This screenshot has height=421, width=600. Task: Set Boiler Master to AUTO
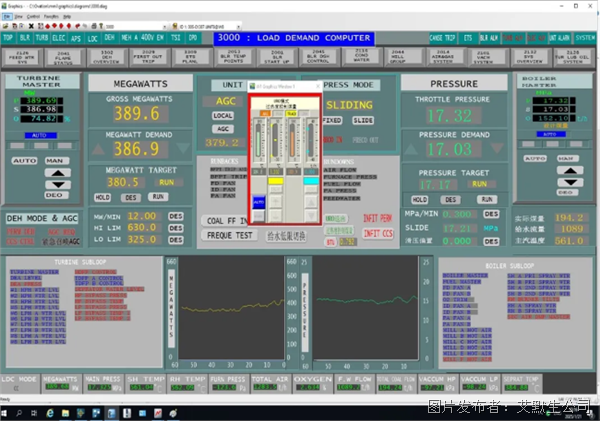535,158
